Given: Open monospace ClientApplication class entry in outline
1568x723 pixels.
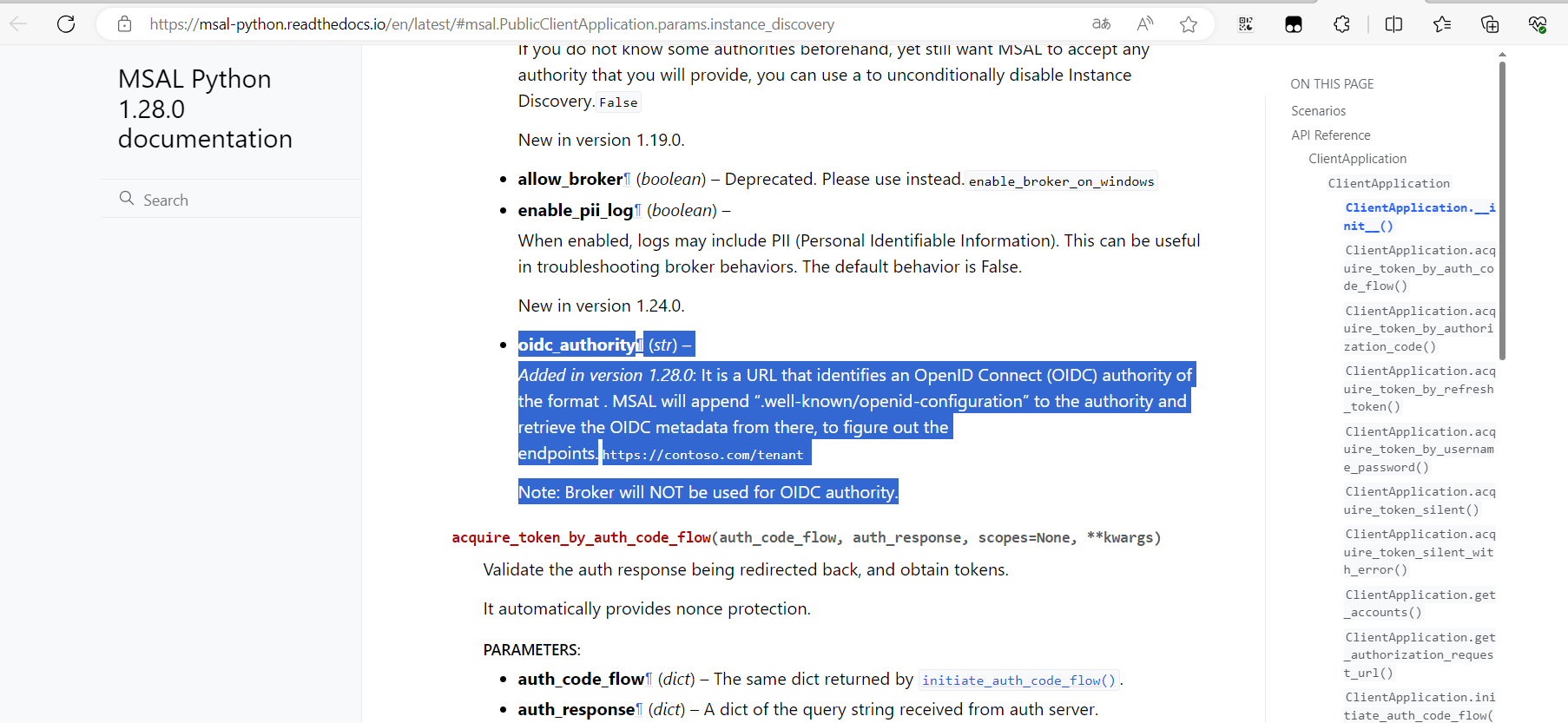Looking at the screenshot, I should coord(1388,183).
